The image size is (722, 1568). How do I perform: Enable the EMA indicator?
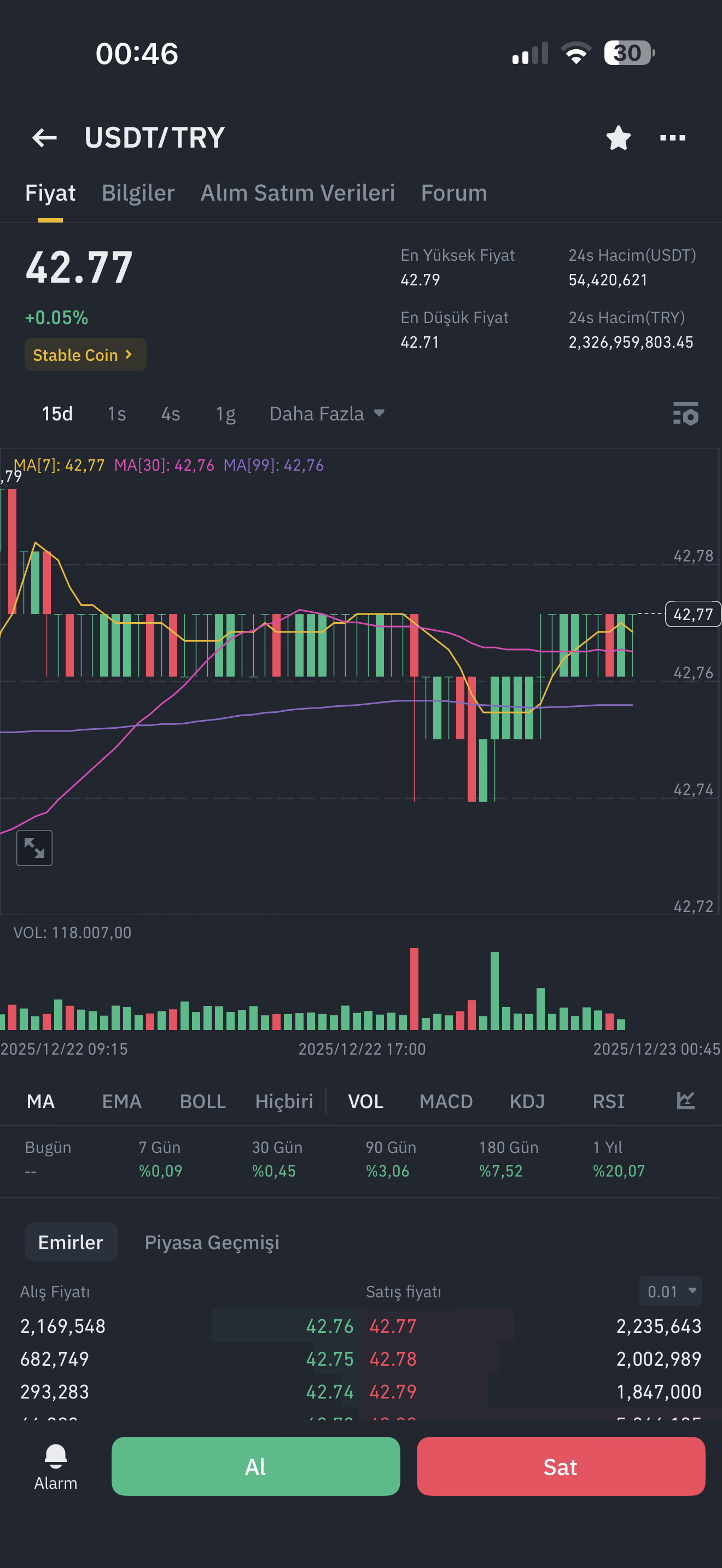point(122,1101)
